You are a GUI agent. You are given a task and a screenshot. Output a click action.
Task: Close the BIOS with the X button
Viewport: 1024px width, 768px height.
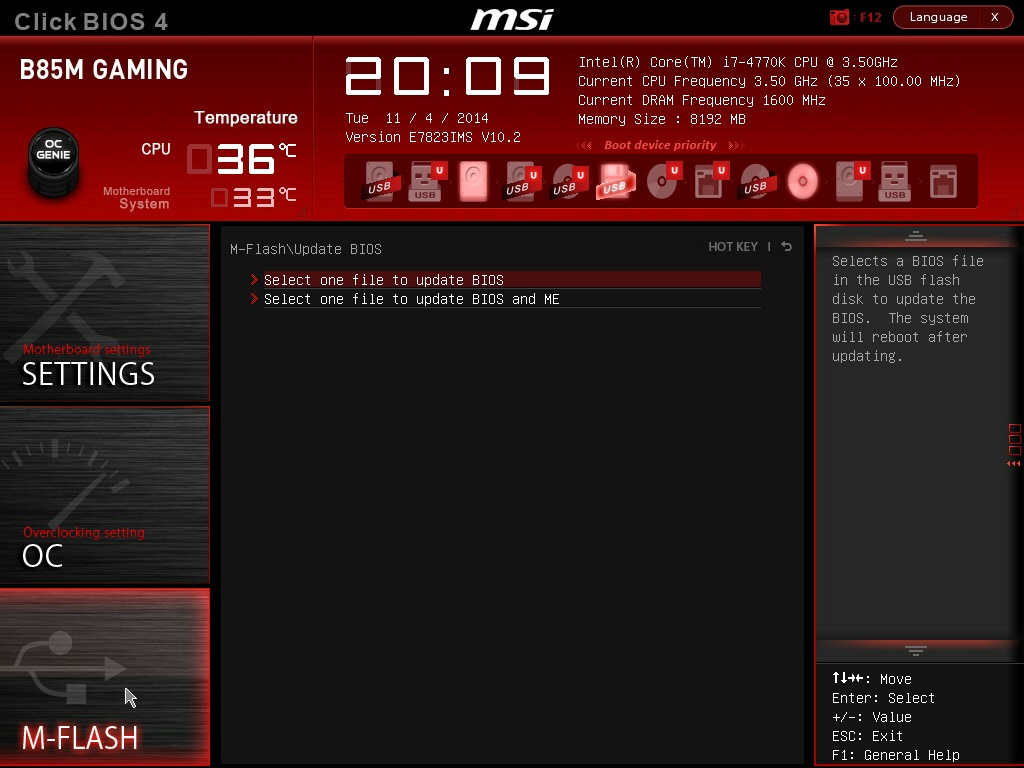point(995,17)
